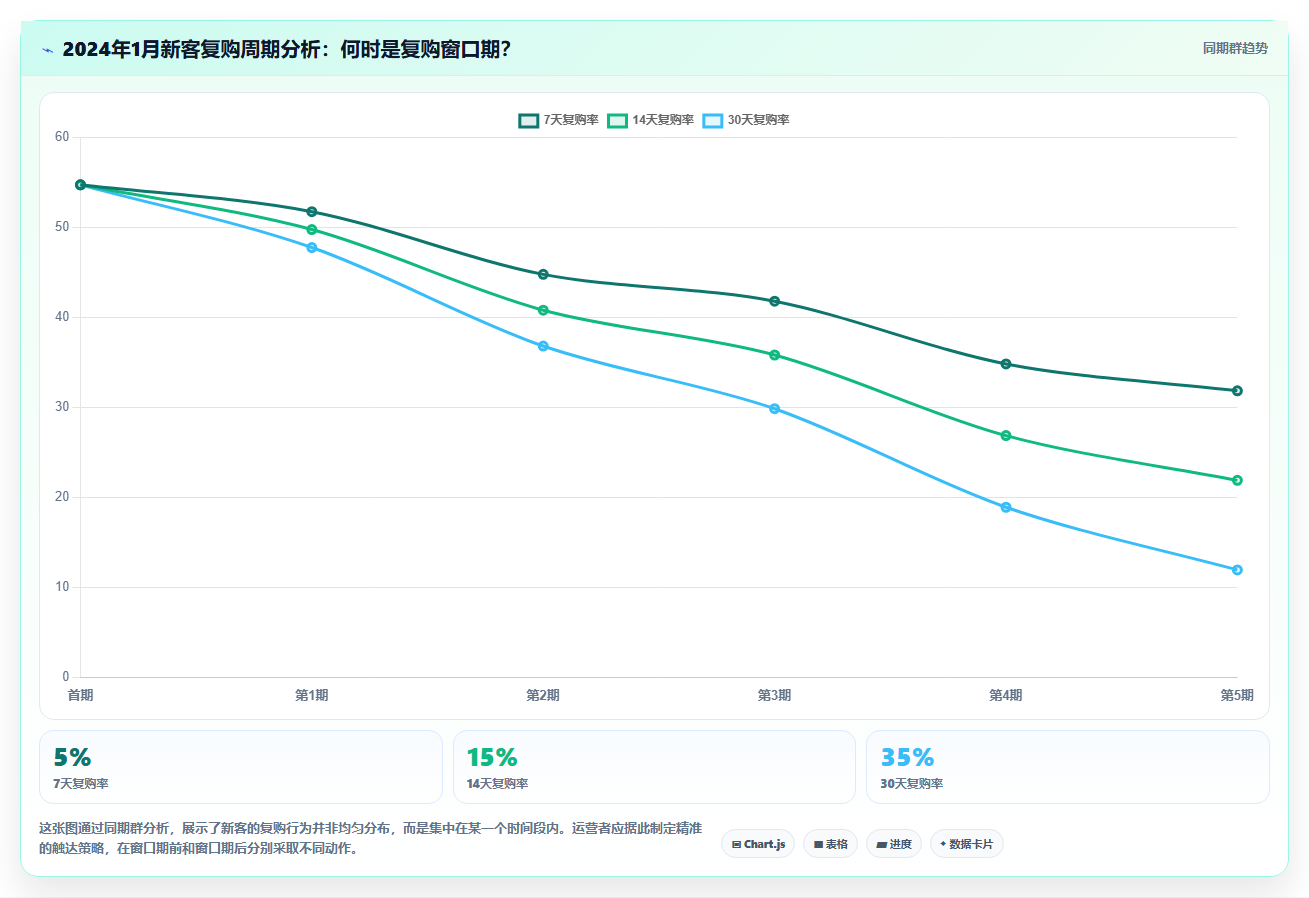Click the 50 y-axis tick label

click(62, 227)
